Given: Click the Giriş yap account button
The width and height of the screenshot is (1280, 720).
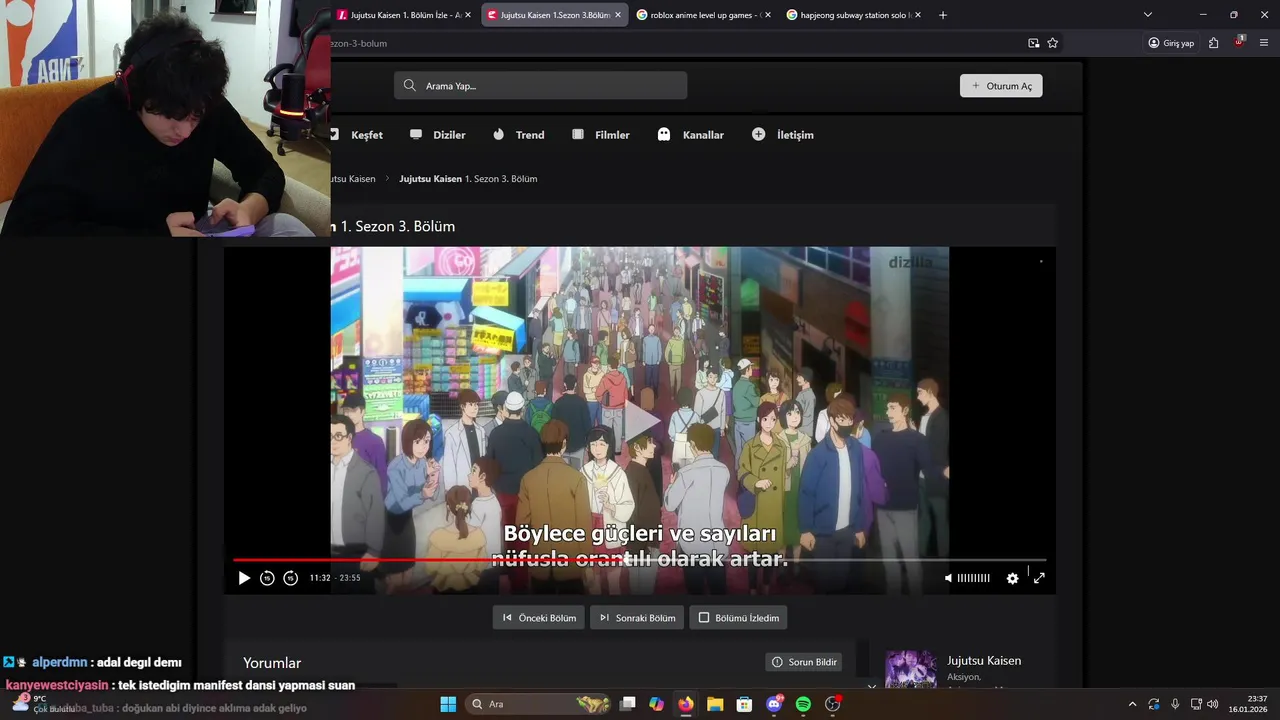Looking at the screenshot, I should [1171, 43].
